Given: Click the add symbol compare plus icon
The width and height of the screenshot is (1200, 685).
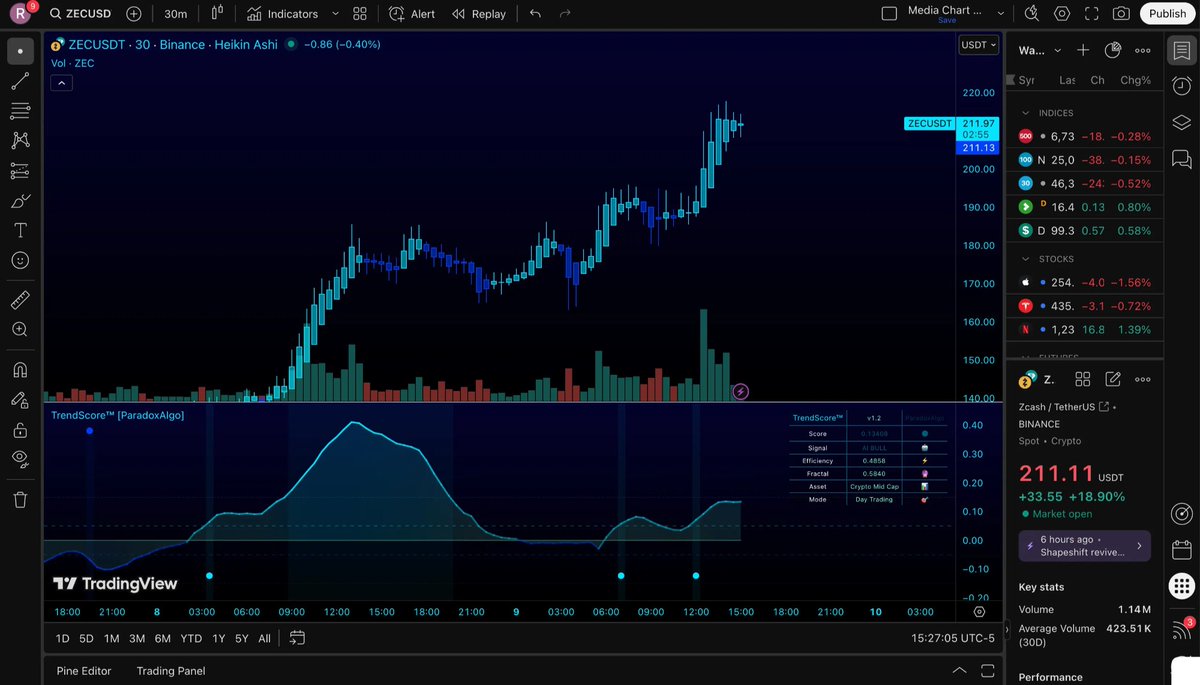Looking at the screenshot, I should click(134, 14).
